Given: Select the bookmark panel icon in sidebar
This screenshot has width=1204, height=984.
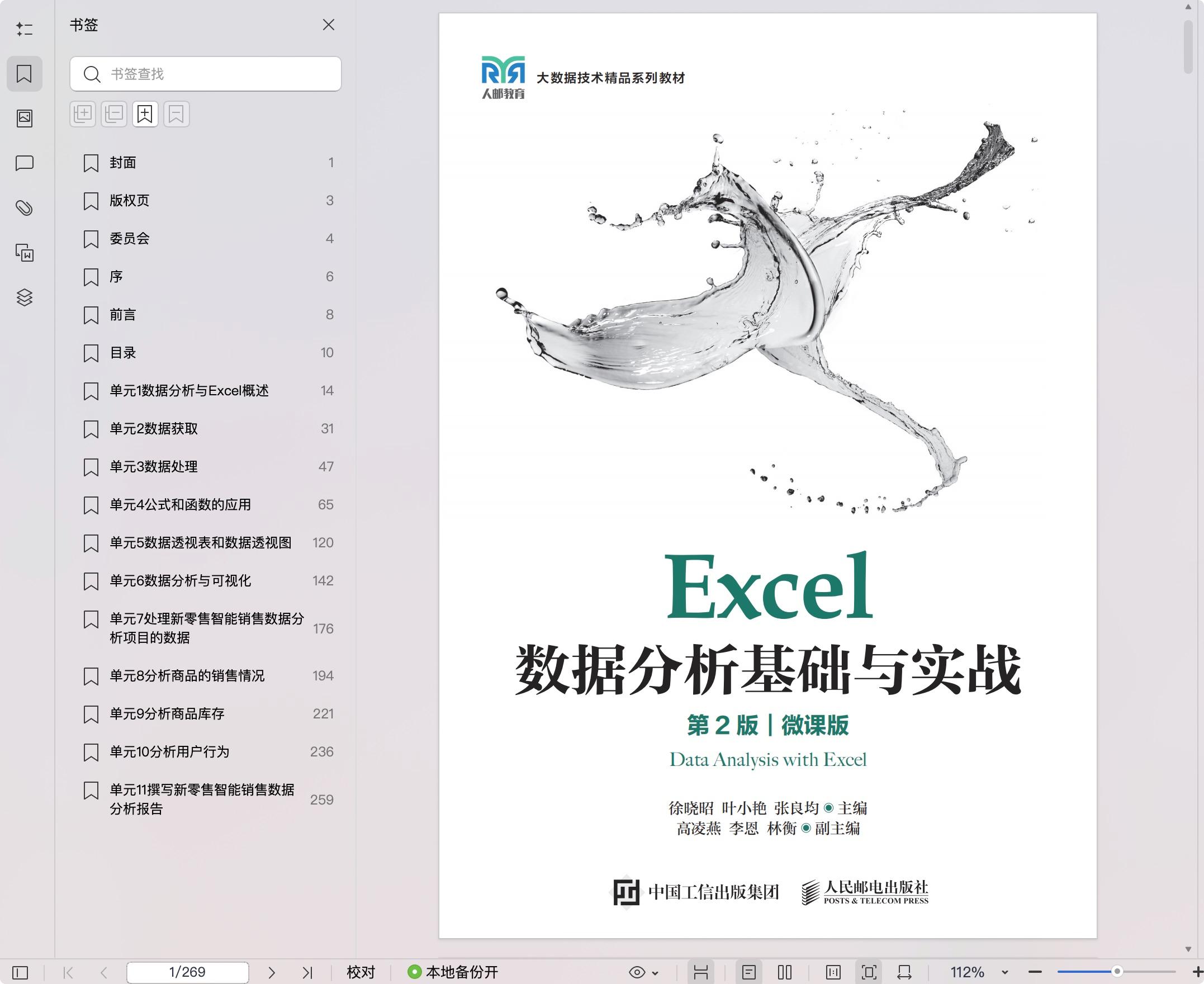Looking at the screenshot, I should (x=25, y=74).
